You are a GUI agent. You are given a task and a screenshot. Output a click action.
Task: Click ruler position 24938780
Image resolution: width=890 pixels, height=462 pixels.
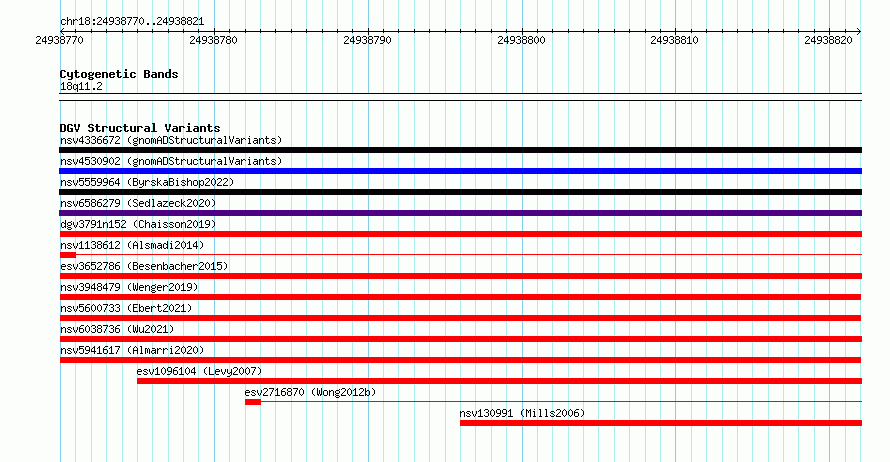click(x=213, y=40)
